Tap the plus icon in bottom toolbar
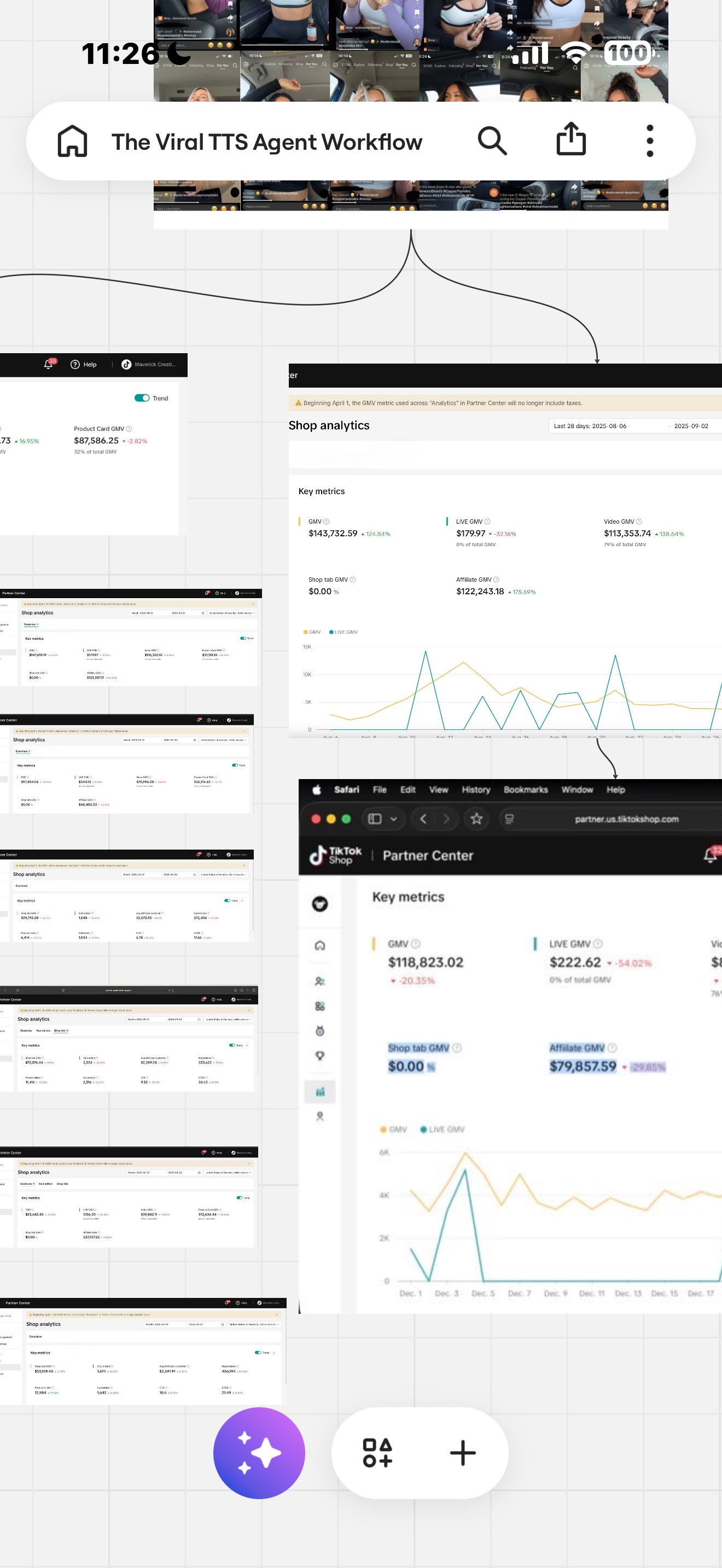 pyautogui.click(x=463, y=1453)
